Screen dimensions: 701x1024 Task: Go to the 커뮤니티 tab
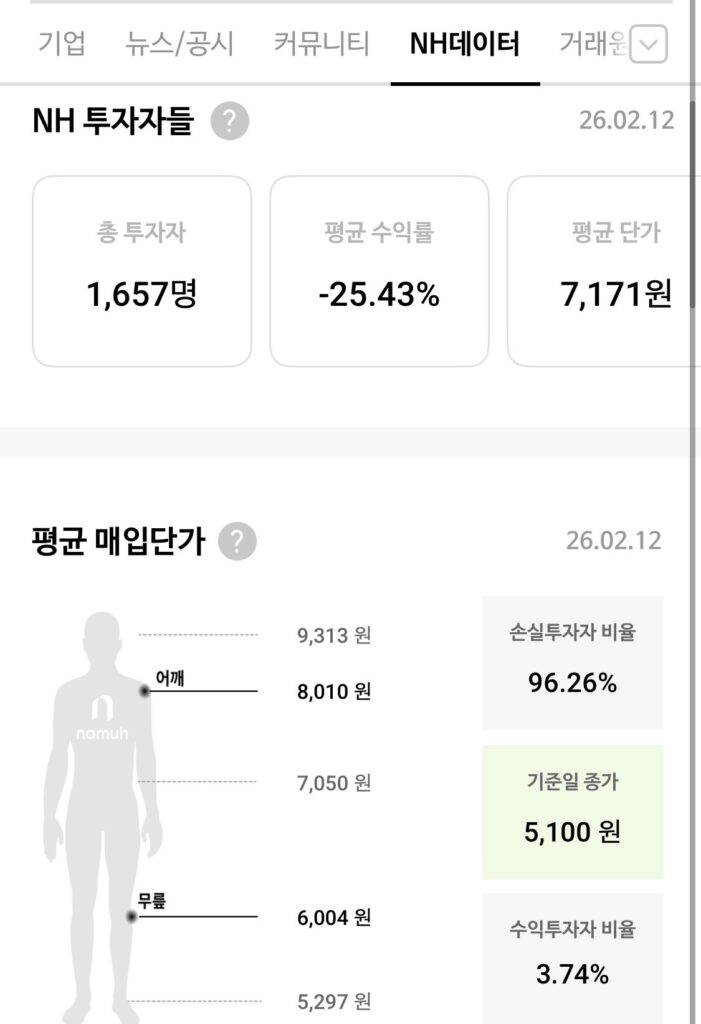(x=321, y=44)
